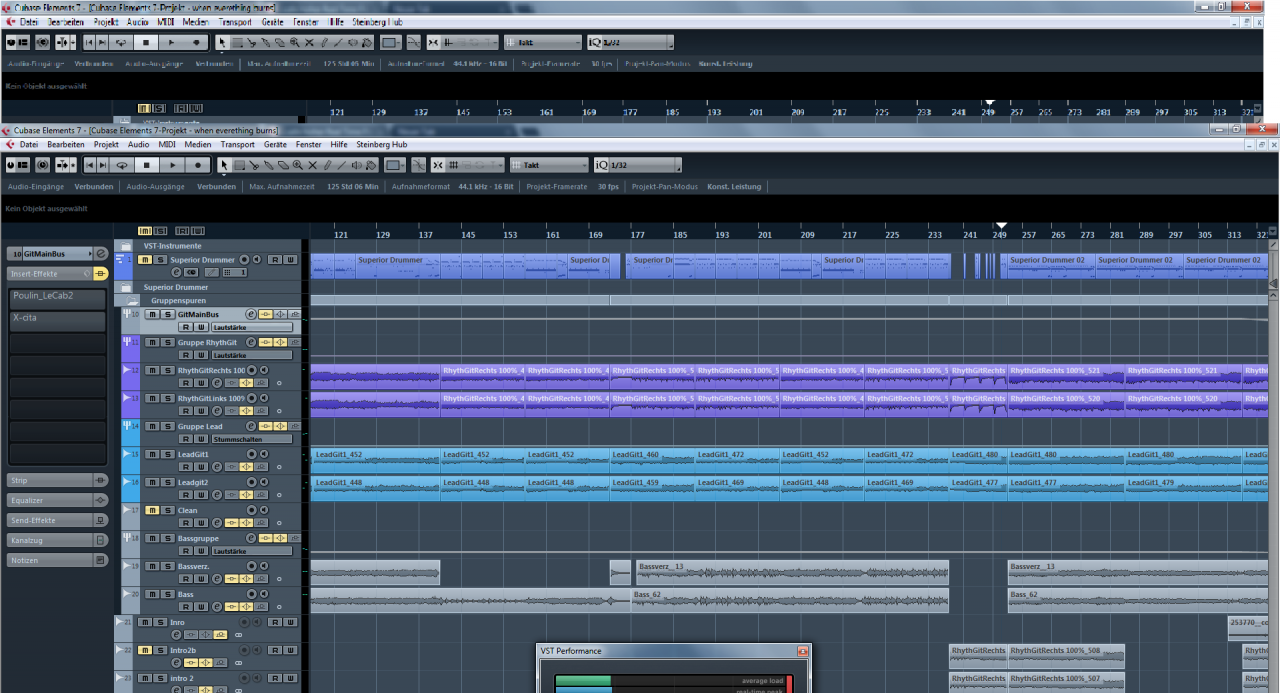Select the Line tool
The image size is (1280, 693).
(x=342, y=165)
